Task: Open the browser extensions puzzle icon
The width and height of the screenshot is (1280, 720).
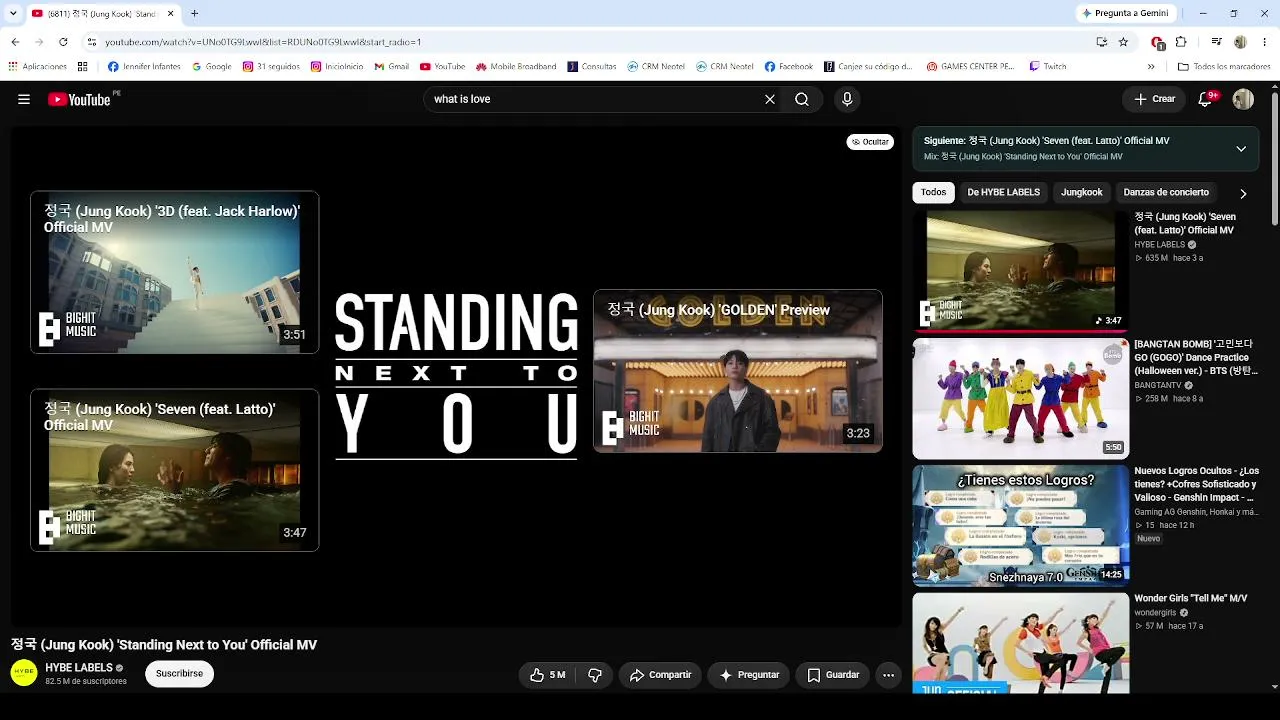Action: coord(1181,42)
